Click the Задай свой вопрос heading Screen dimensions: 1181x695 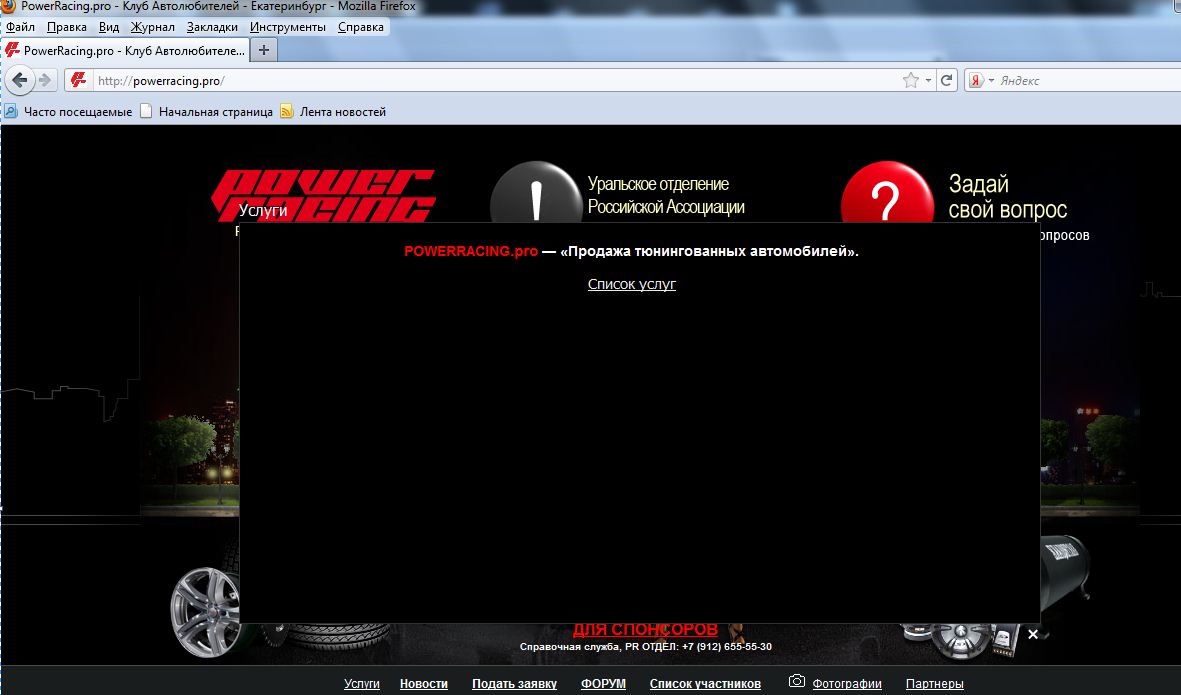coord(1008,197)
